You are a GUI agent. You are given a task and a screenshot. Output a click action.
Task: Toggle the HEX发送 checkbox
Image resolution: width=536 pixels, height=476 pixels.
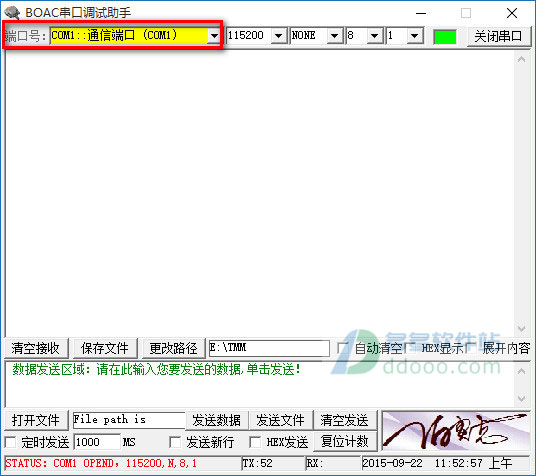pos(255,442)
